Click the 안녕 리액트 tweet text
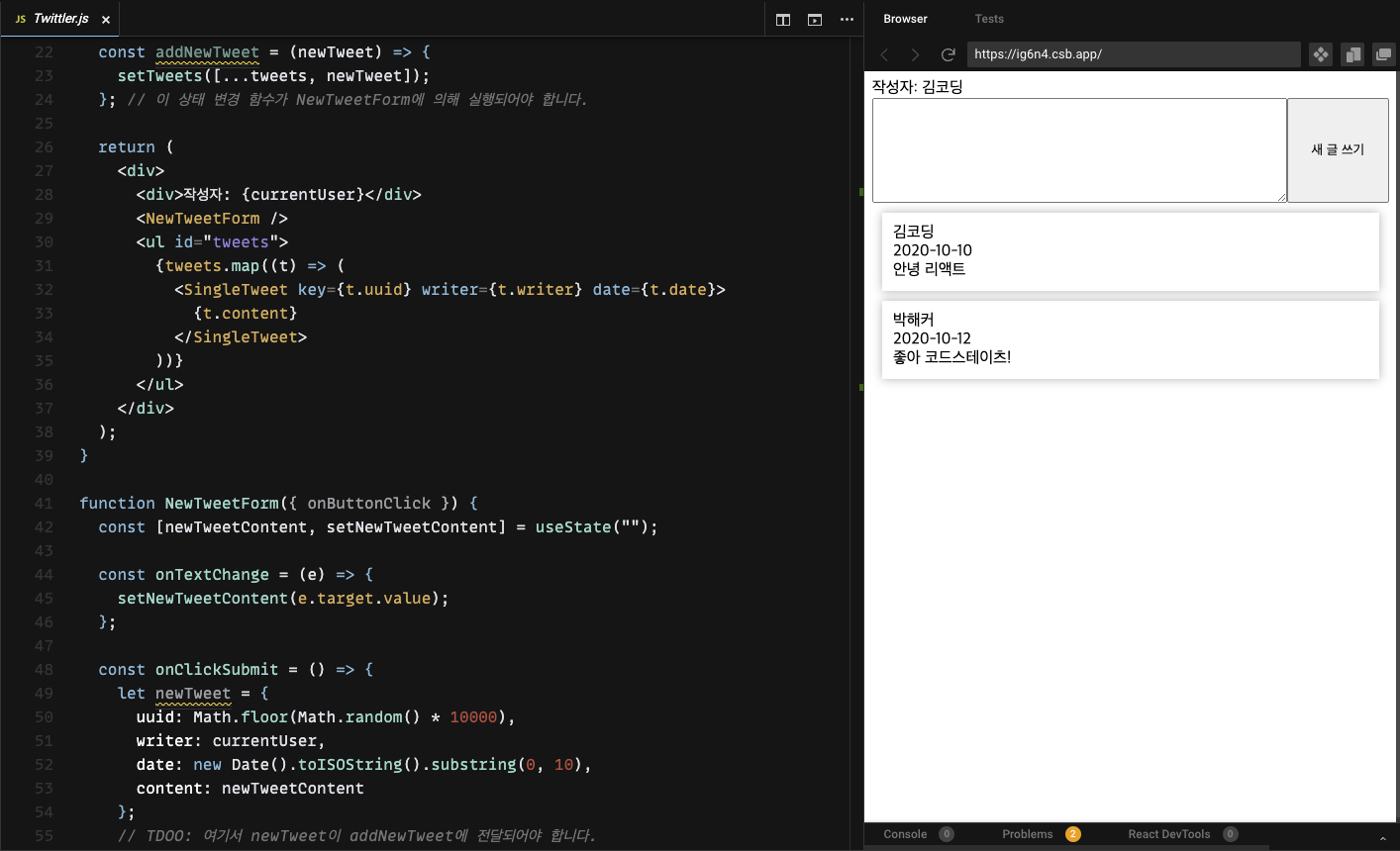1400x851 pixels. [929, 269]
